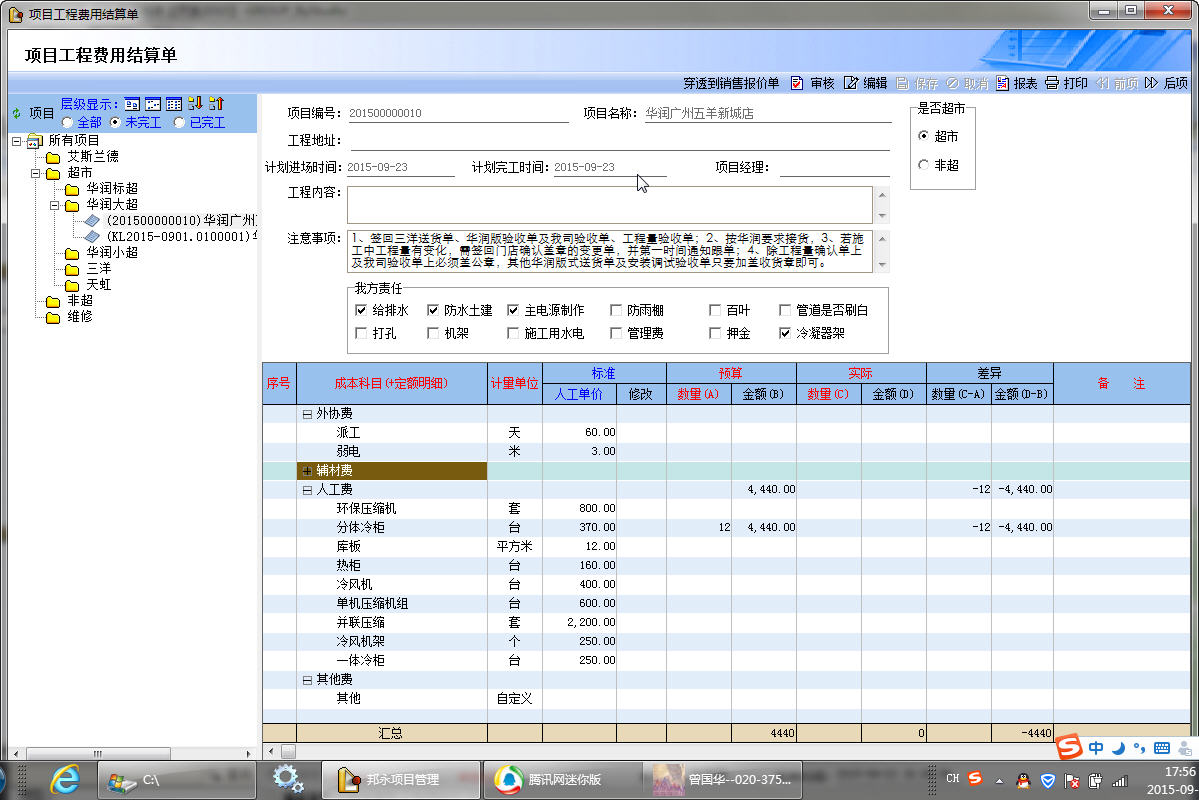The width and height of the screenshot is (1199, 800).
Task: Enable the 防雨棚 checkbox
Action: [616, 310]
